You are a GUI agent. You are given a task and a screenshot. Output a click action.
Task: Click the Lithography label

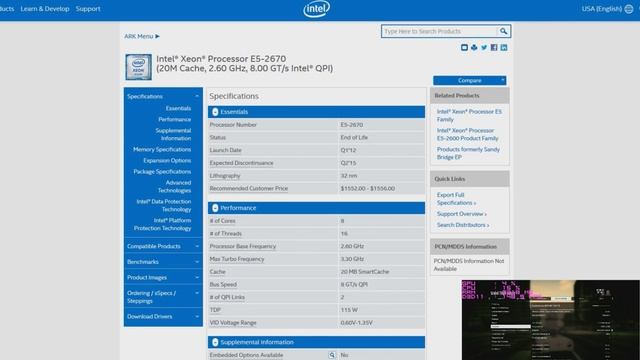coord(225,176)
